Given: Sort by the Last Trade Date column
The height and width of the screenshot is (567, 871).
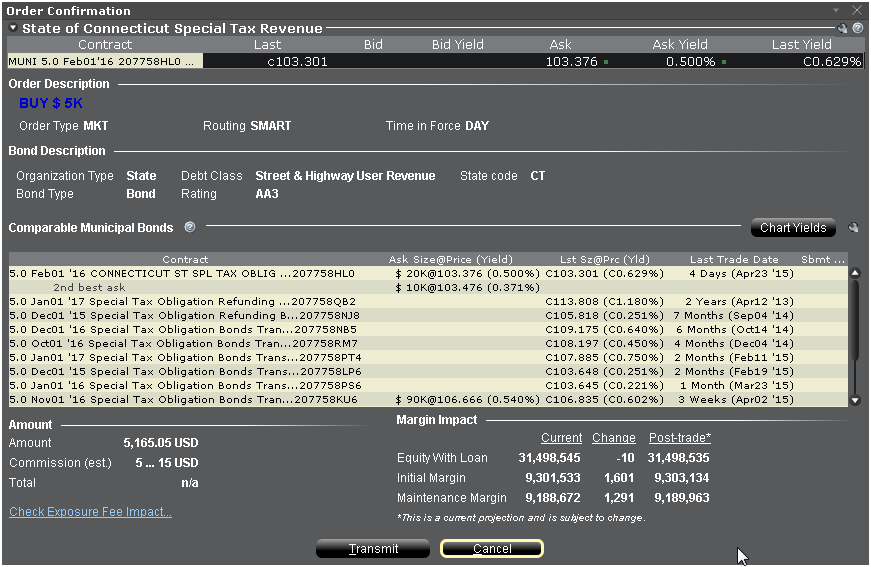Looking at the screenshot, I should (x=733, y=259).
